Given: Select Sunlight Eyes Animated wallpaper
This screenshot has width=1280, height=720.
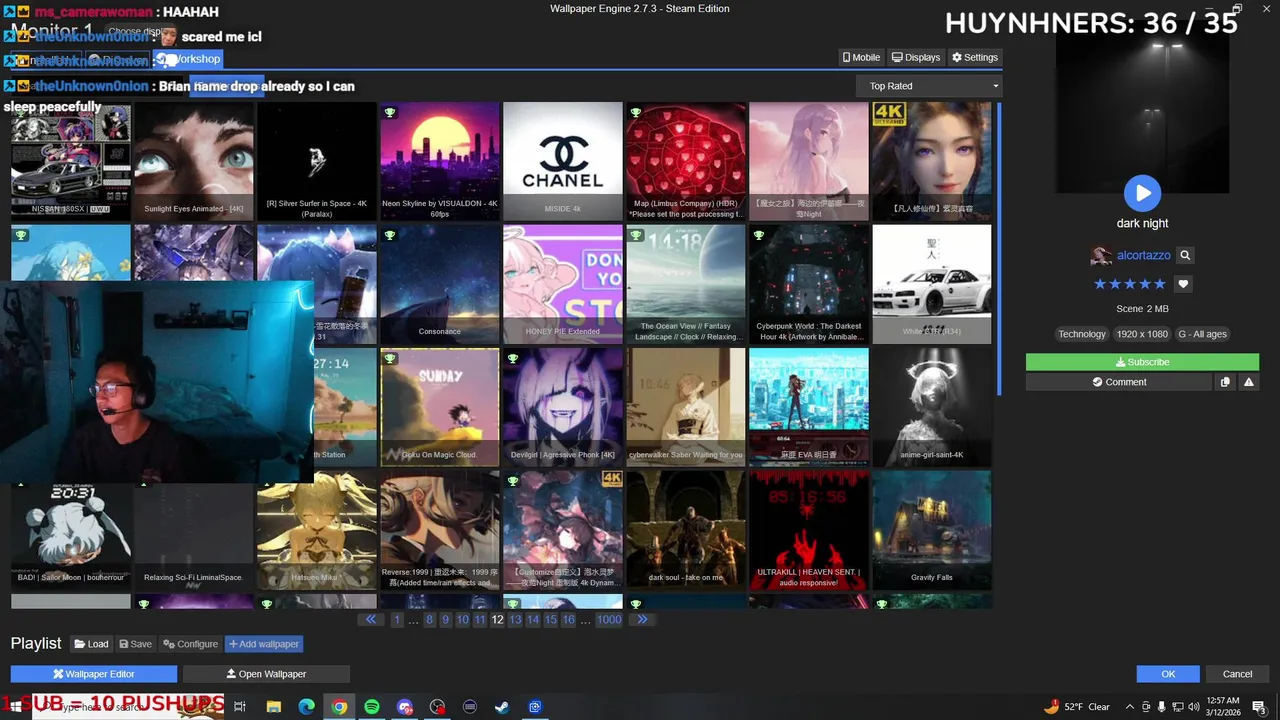Looking at the screenshot, I should click(194, 161).
